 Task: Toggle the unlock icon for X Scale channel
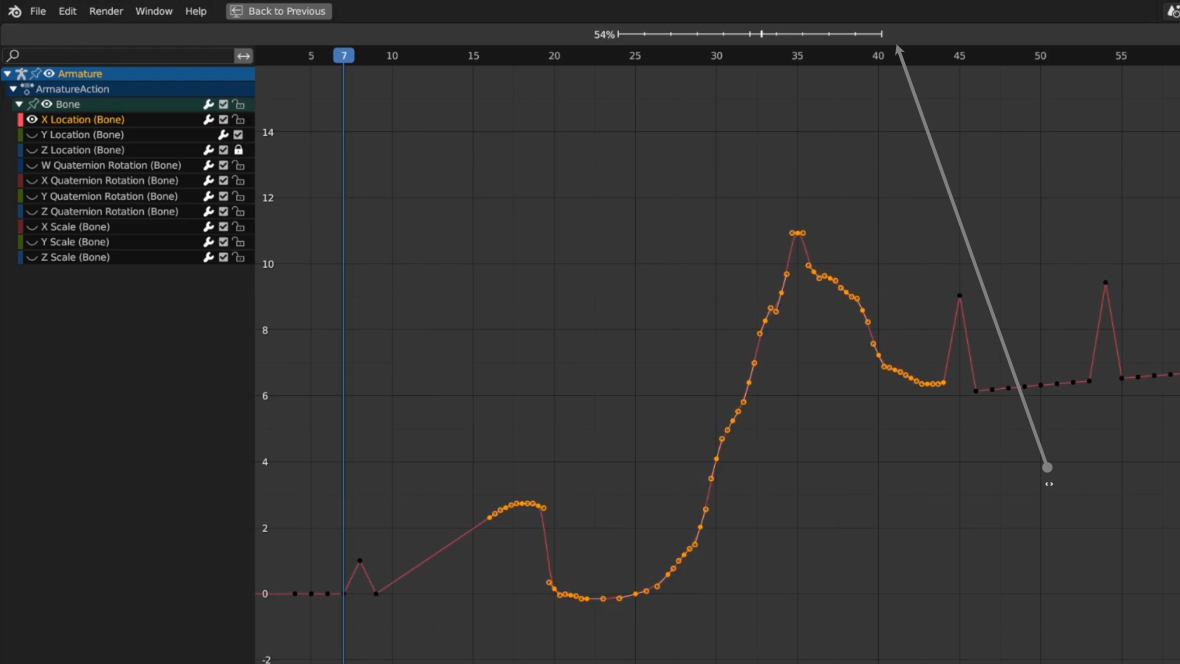tap(238, 227)
